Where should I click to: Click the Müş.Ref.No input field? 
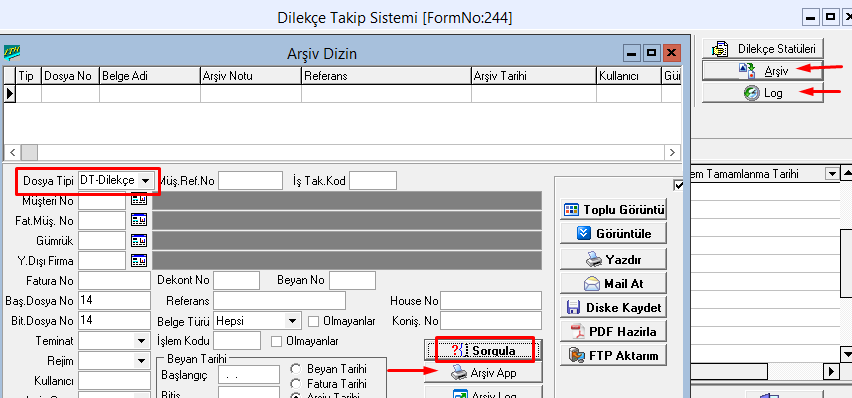250,181
